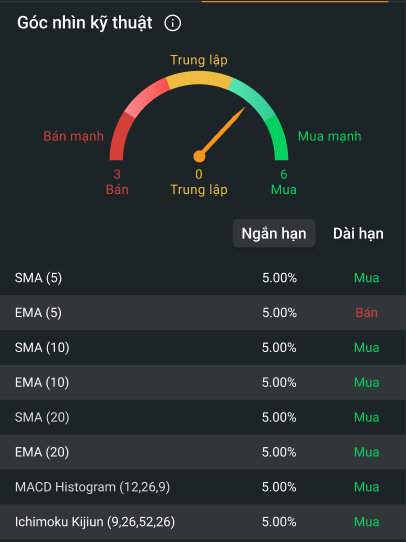Select the EMA (10) row
Screen dimensions: 406x542
pos(203,382)
